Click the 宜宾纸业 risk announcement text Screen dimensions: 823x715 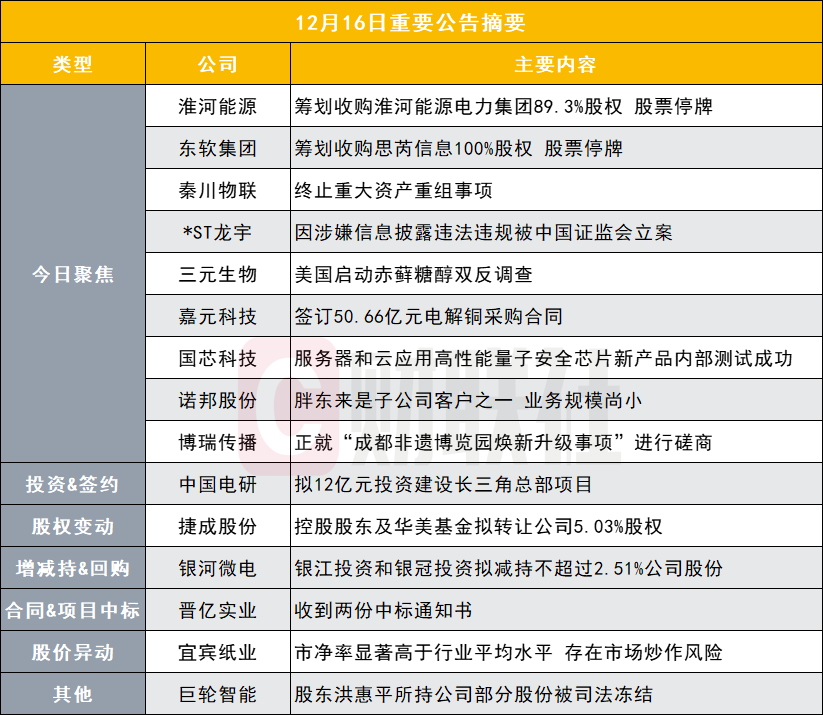point(508,653)
